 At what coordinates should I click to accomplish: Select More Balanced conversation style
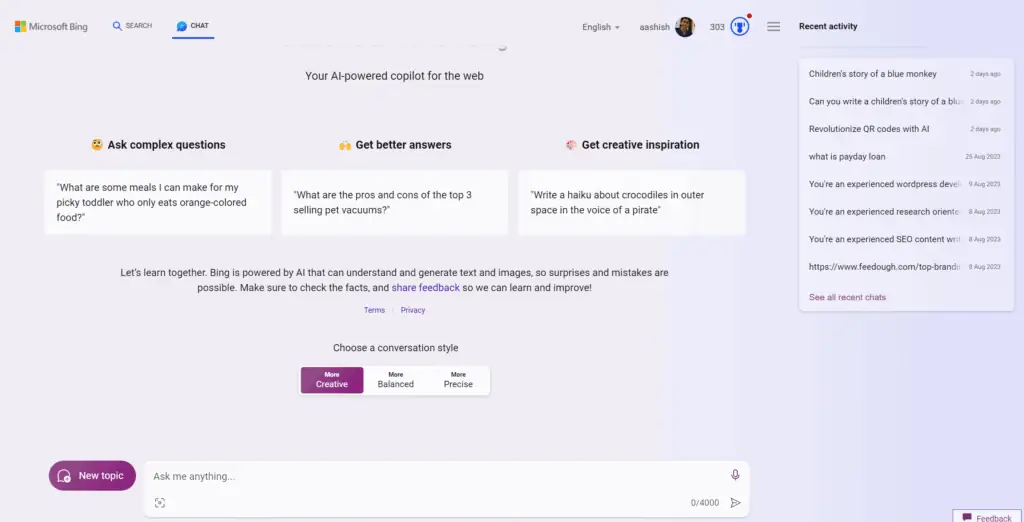click(x=396, y=380)
